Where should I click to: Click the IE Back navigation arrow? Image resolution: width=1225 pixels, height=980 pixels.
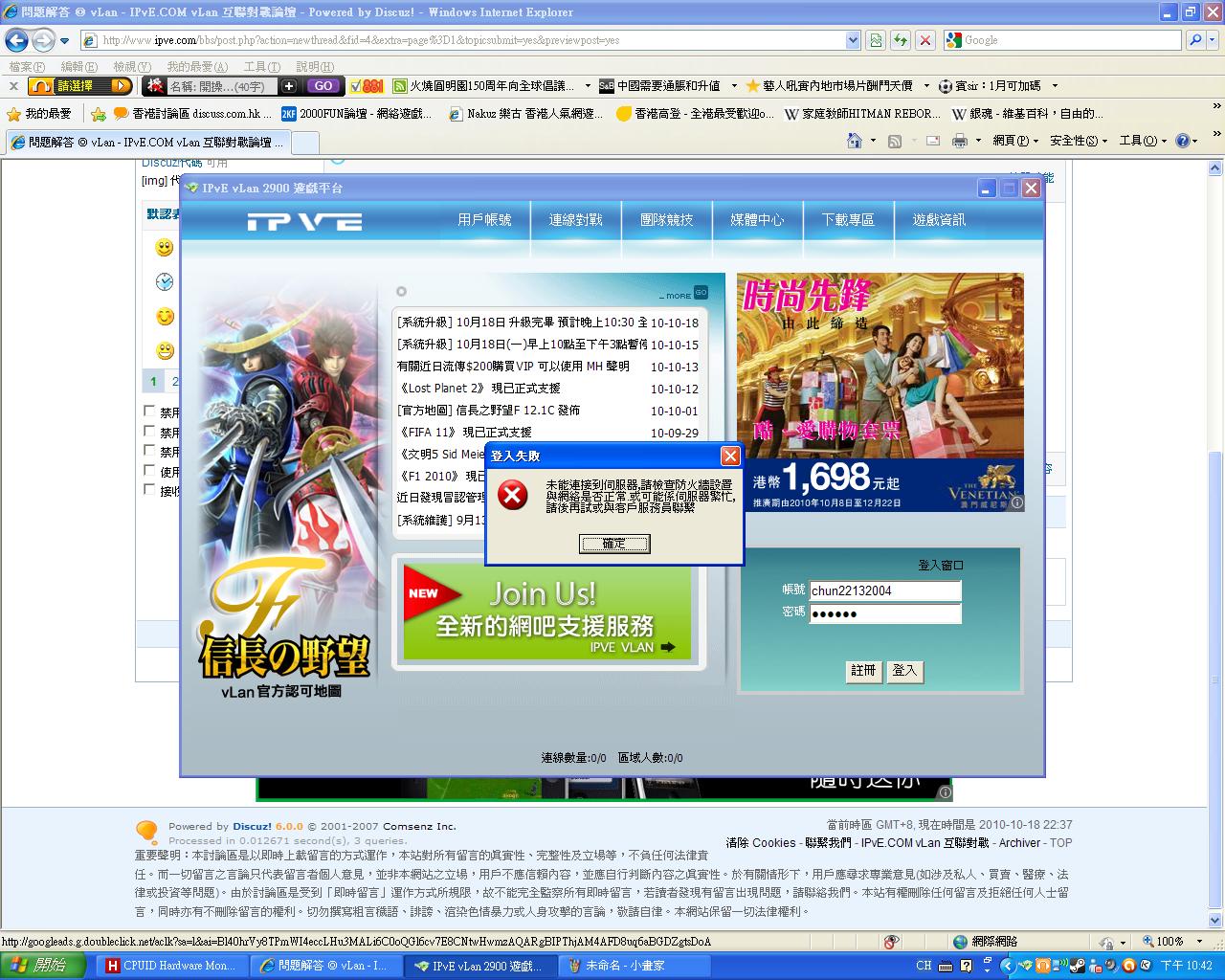(17, 40)
